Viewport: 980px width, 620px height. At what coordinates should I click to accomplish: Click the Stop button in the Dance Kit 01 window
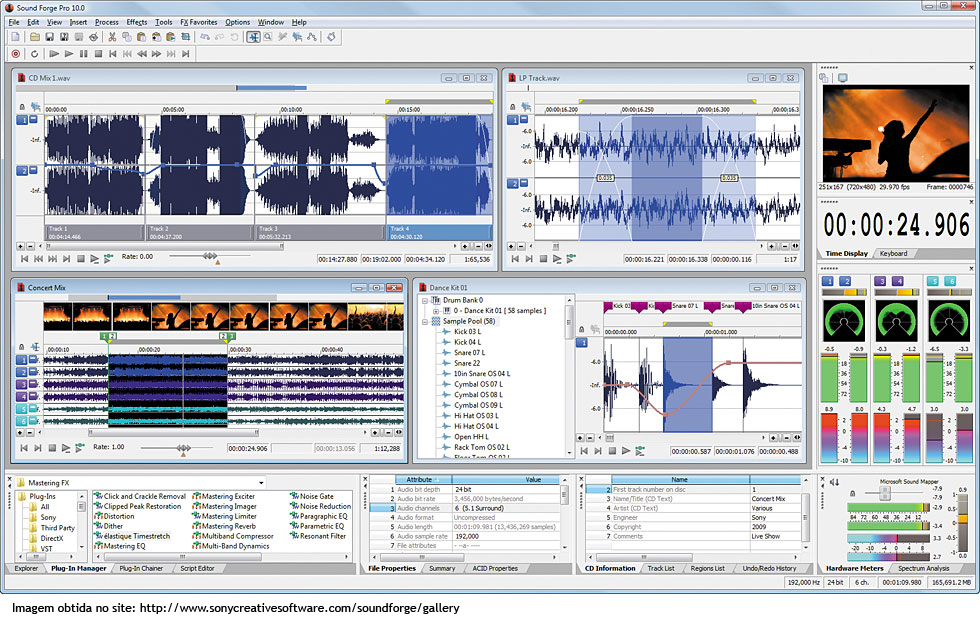(x=612, y=451)
